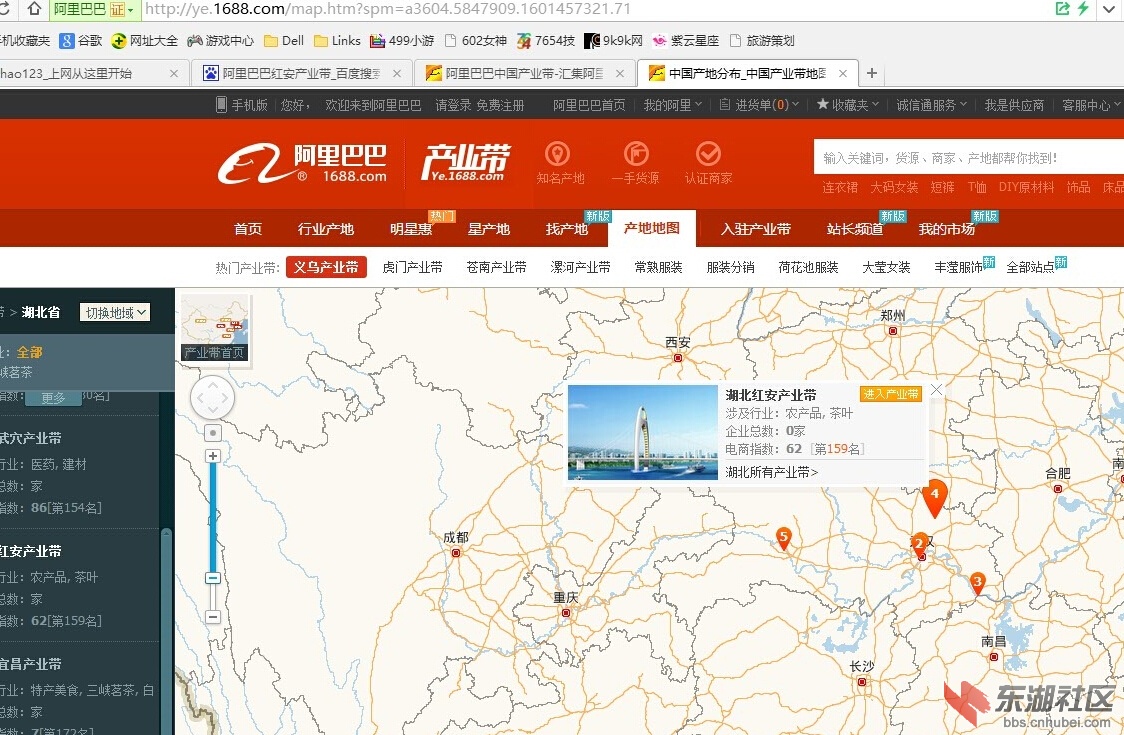Click the map zoom slider handle
This screenshot has height=735, width=1124.
coord(212,578)
